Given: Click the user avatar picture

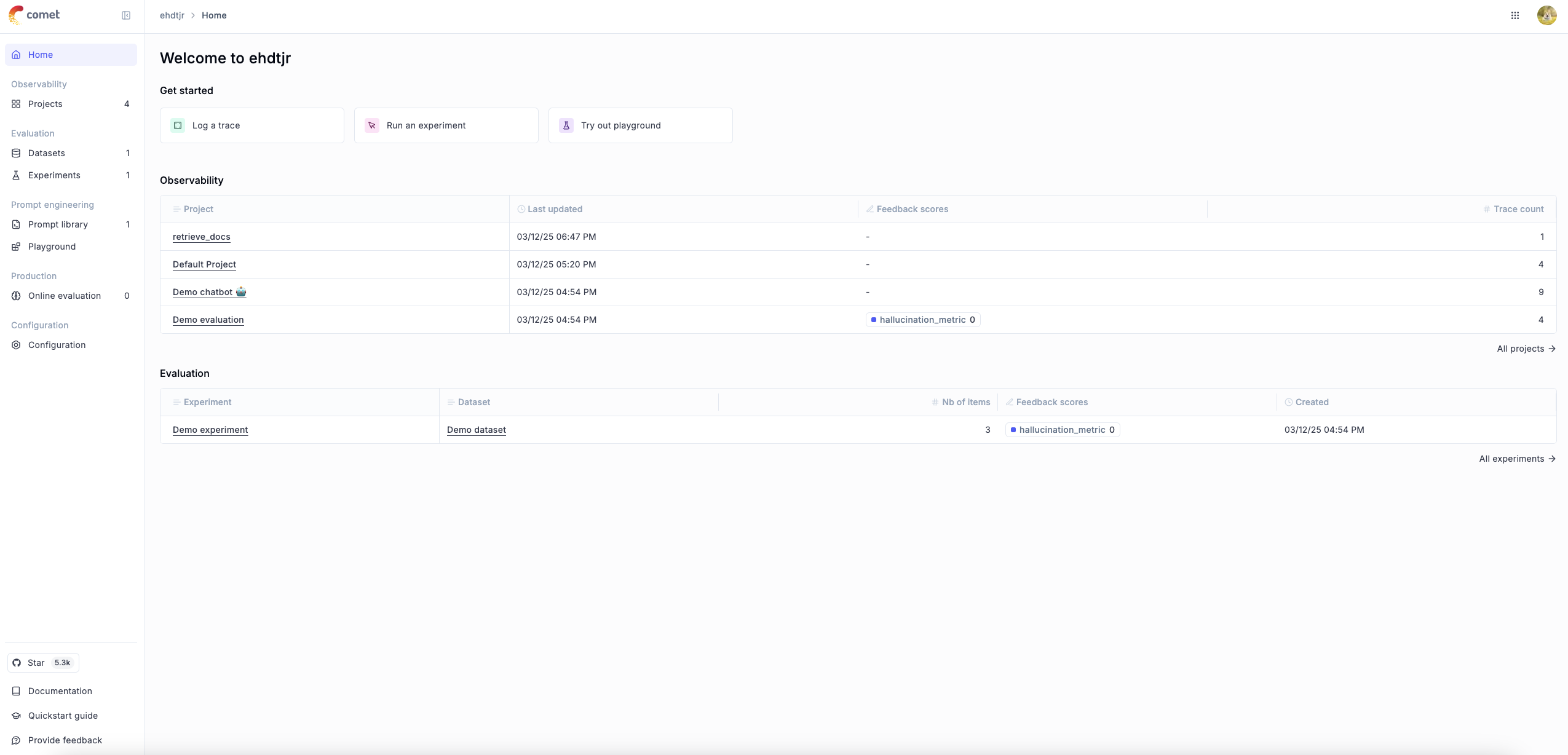Looking at the screenshot, I should click(1546, 15).
